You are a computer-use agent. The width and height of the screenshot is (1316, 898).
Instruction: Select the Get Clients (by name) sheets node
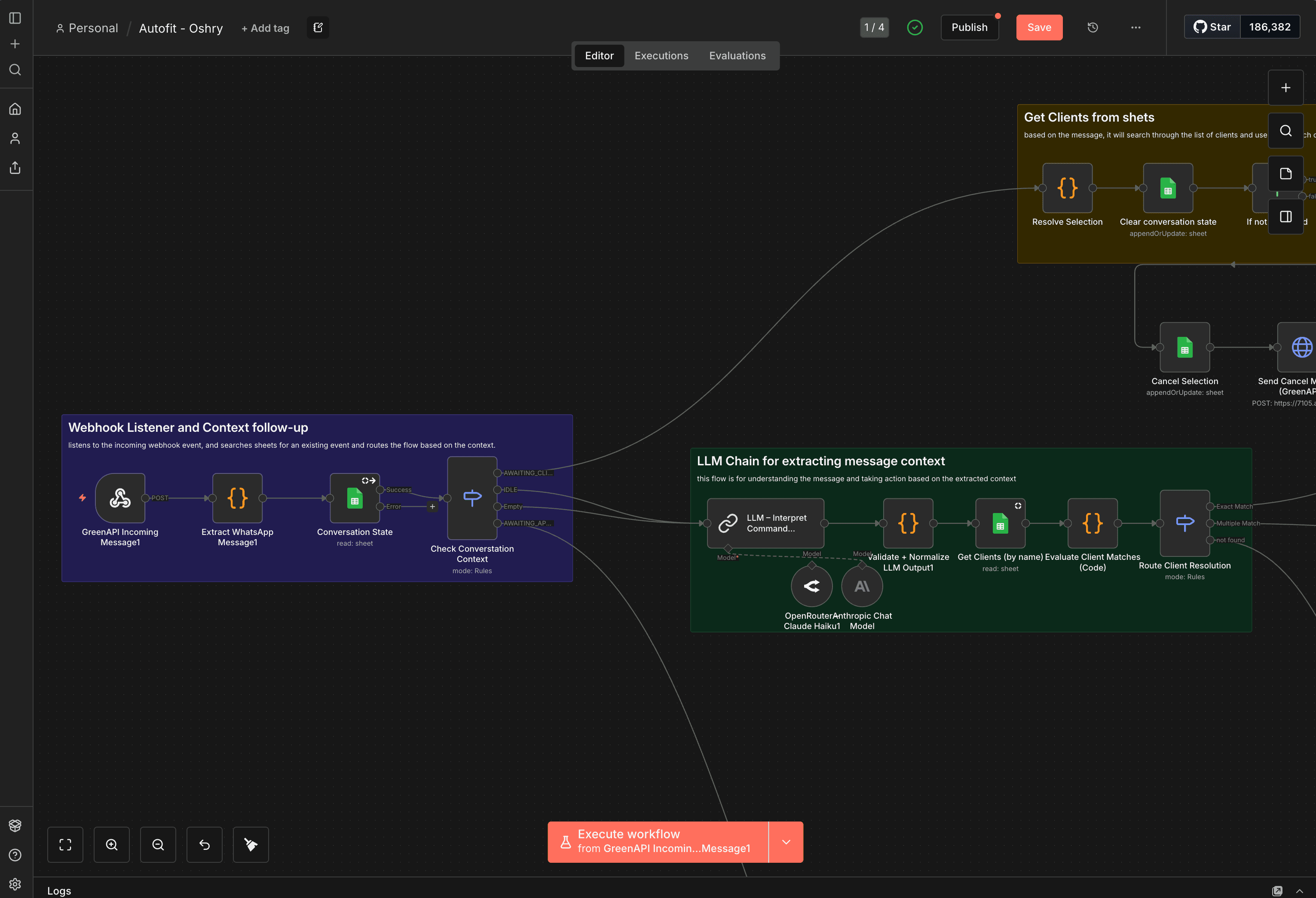coord(1000,523)
